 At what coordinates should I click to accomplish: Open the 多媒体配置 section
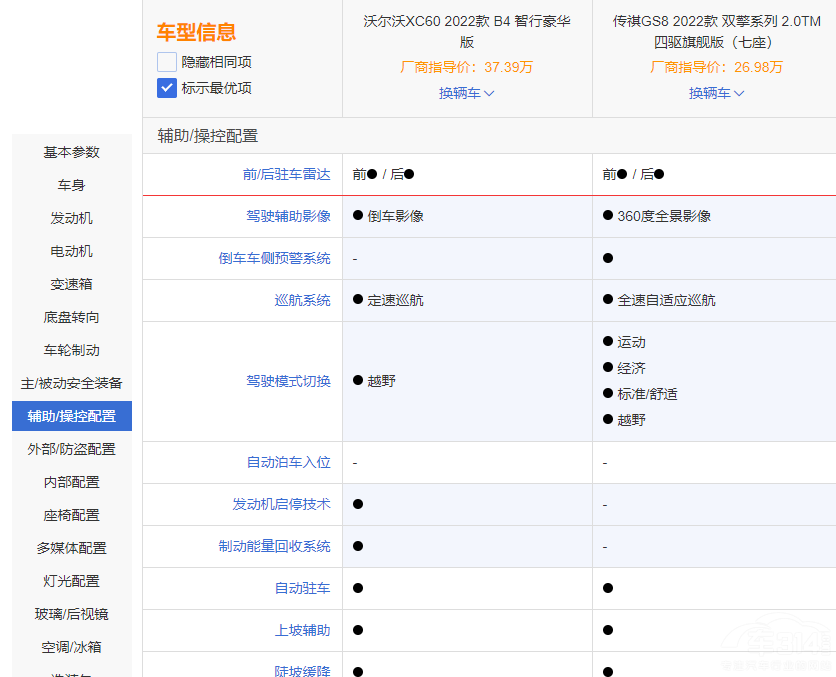tap(69, 548)
